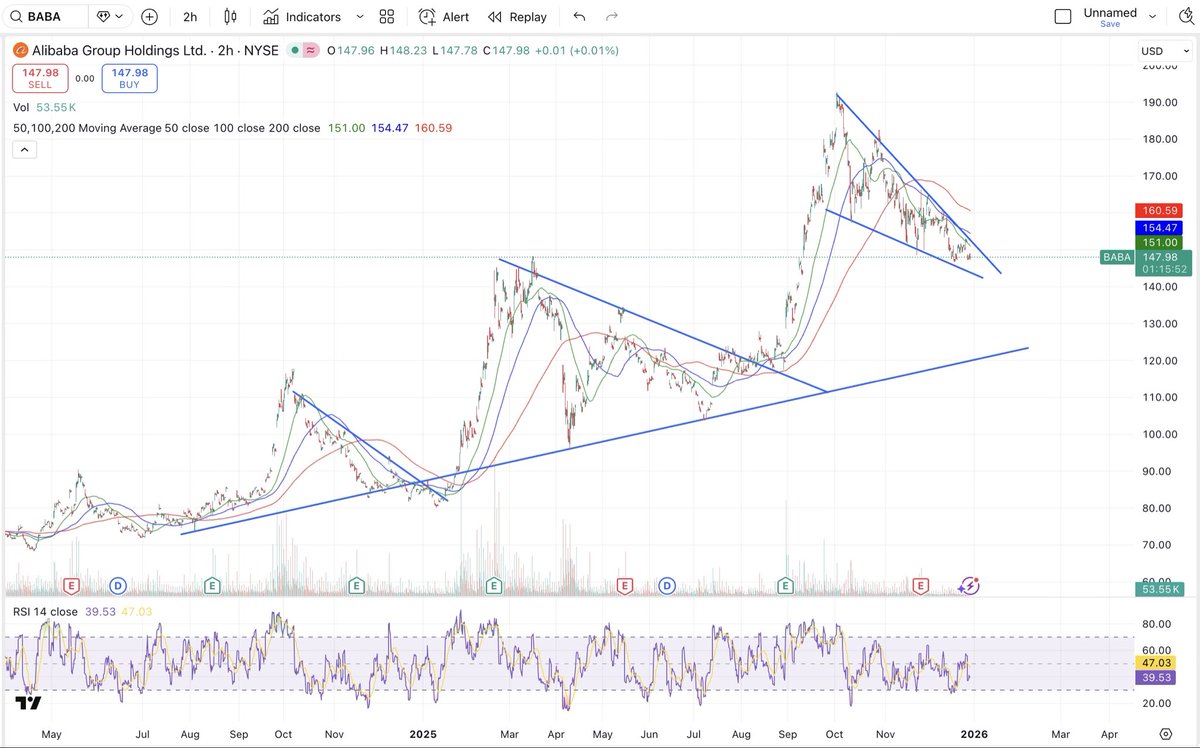The width and height of the screenshot is (1200, 748).
Task: Click the blue D dividend marker near Jun 2025
Action: coord(667,584)
